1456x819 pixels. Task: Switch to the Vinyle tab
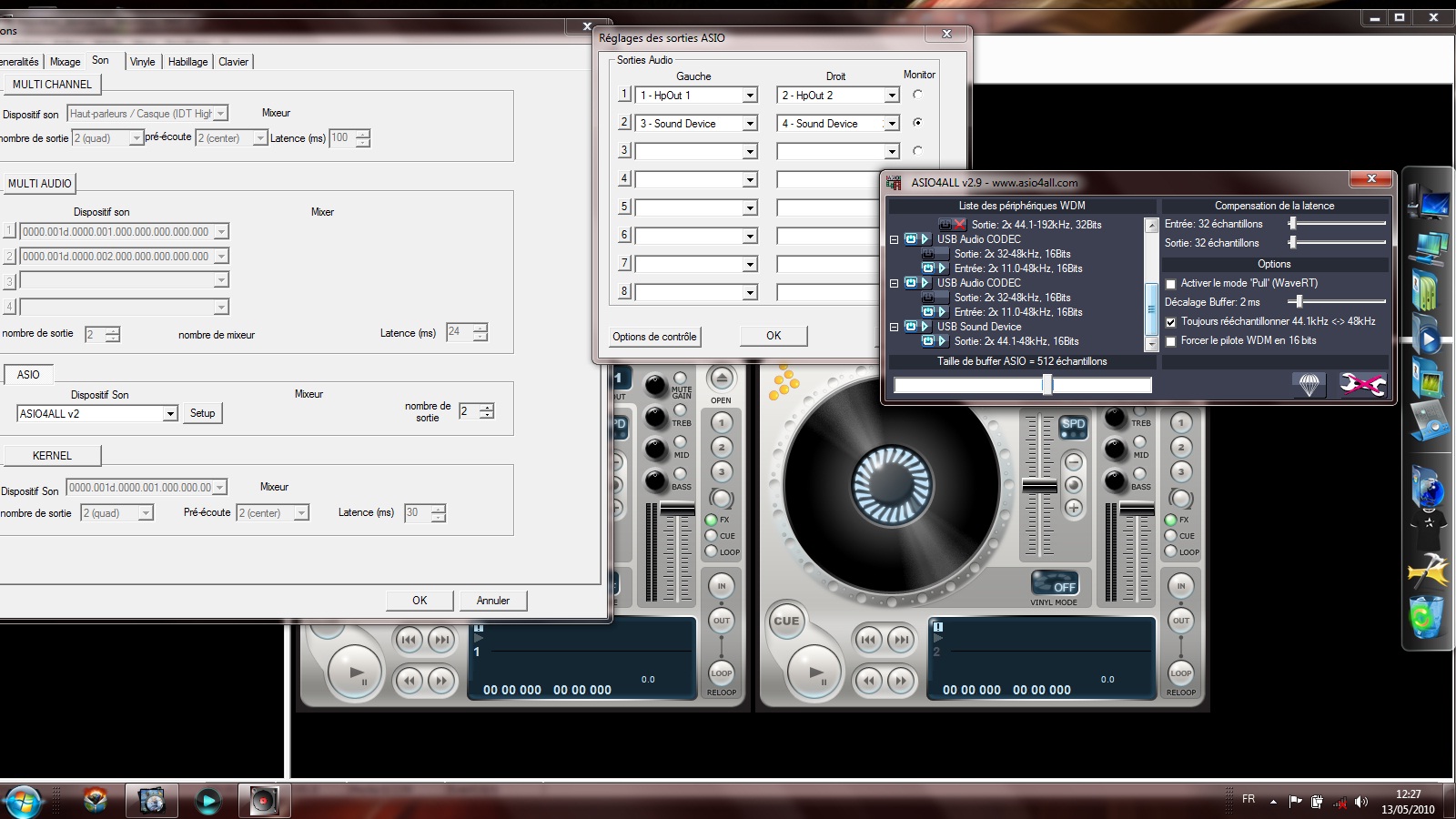point(142,62)
